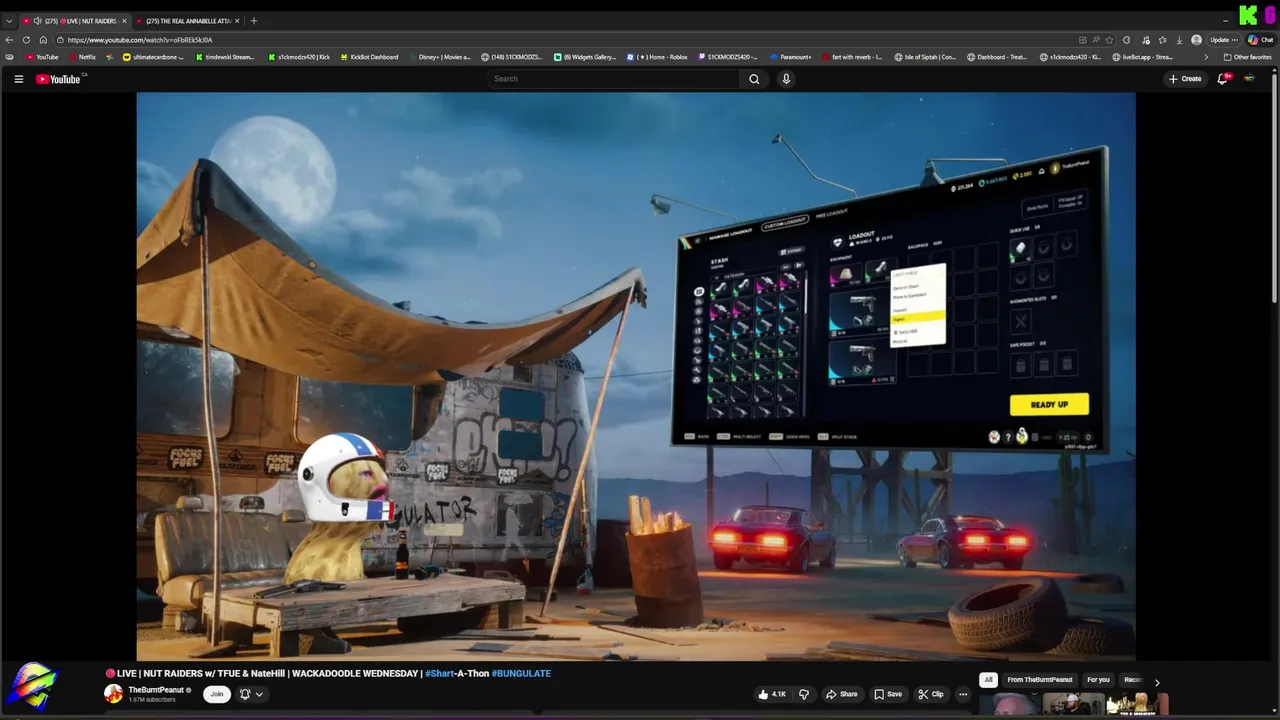
Task: Open the Home - Roblox bookmark
Action: click(657, 57)
